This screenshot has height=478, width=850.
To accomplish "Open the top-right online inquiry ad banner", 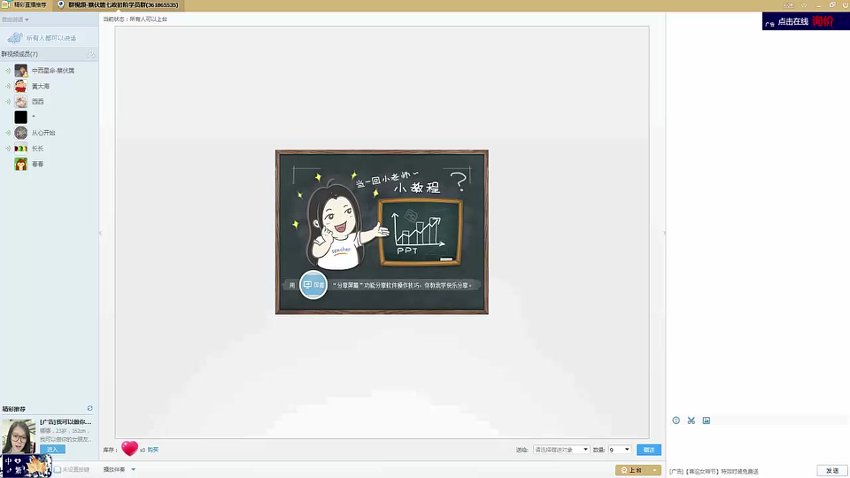I will click(806, 22).
